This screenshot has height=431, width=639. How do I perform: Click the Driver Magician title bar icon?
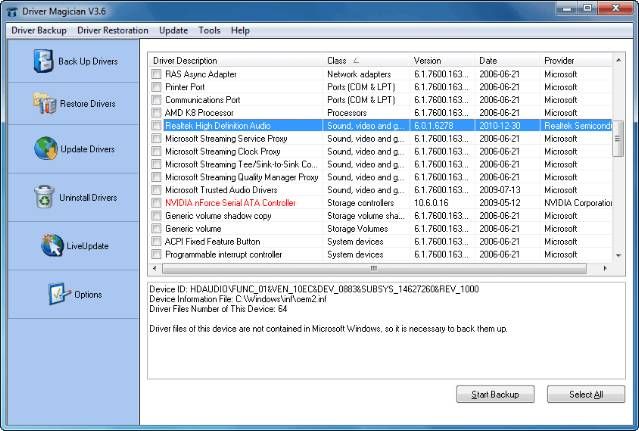pos(11,10)
